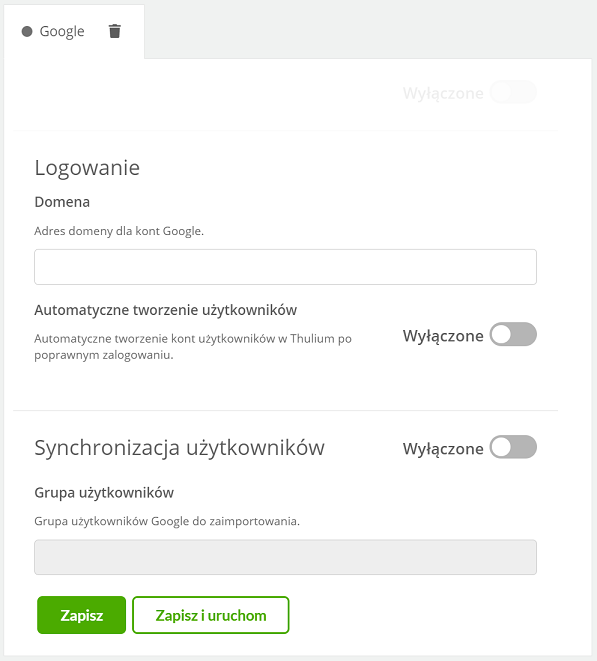
Task: Select the Logowanie heading
Action: coord(87,168)
